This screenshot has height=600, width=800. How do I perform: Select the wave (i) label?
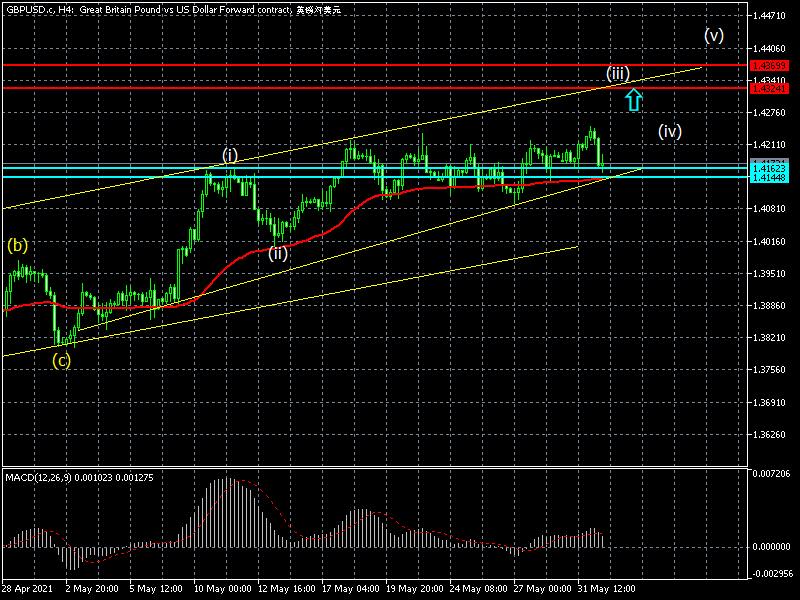click(230, 154)
